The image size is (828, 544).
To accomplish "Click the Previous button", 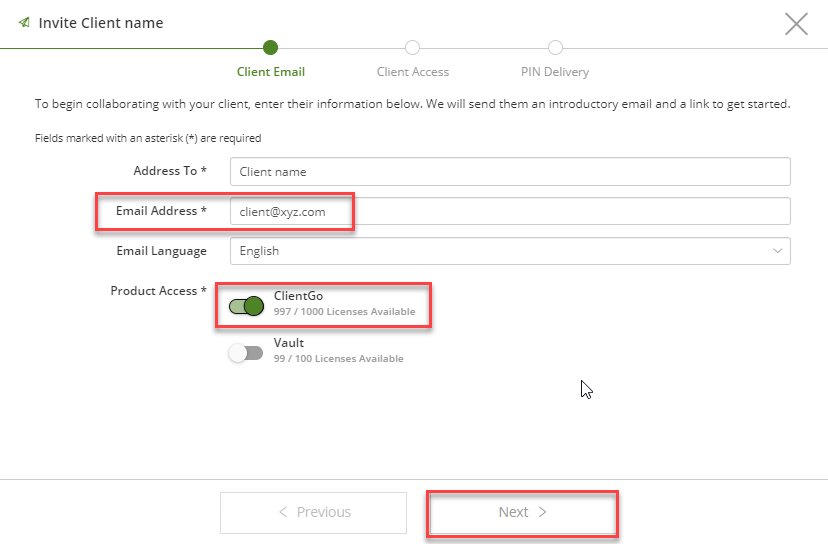I will click(x=314, y=513).
